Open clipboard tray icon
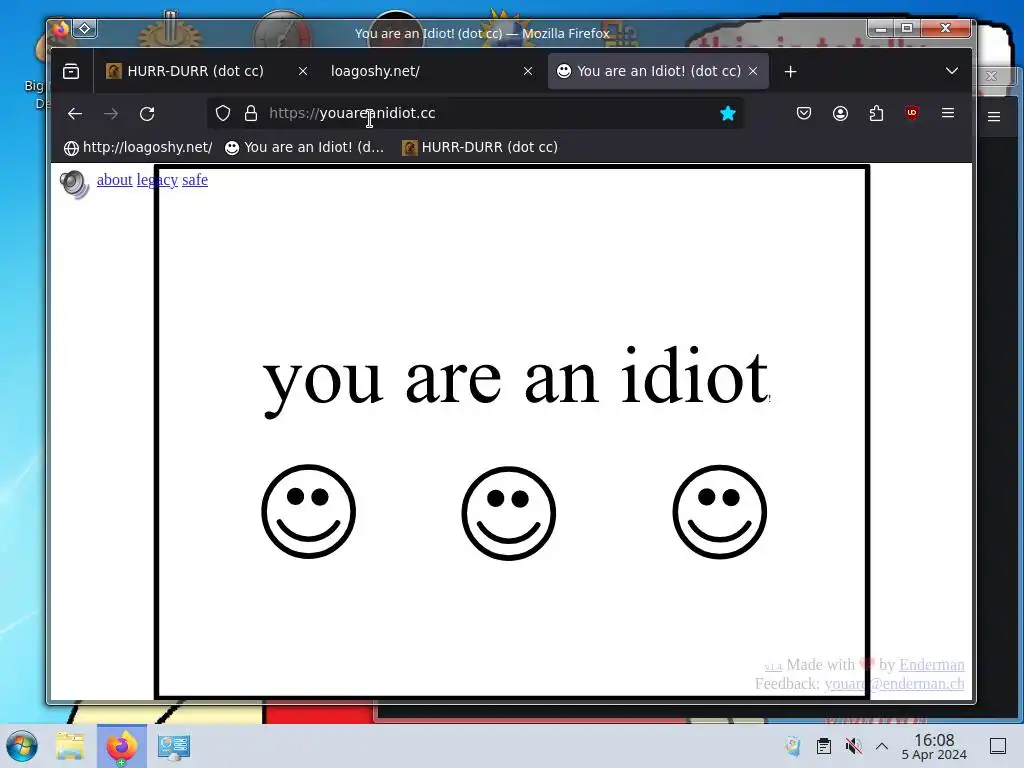Image resolution: width=1024 pixels, height=768 pixels. tap(824, 746)
